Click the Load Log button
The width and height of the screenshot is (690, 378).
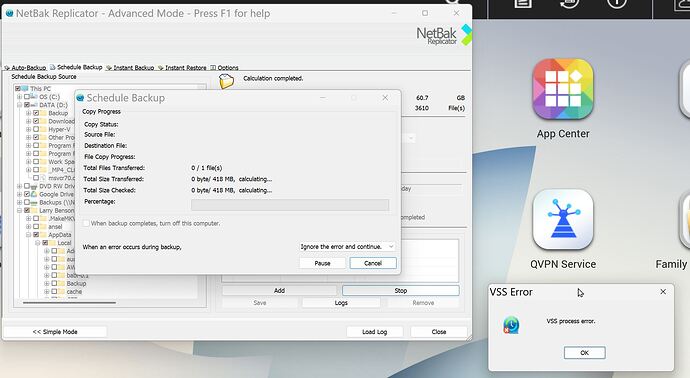tap(374, 332)
